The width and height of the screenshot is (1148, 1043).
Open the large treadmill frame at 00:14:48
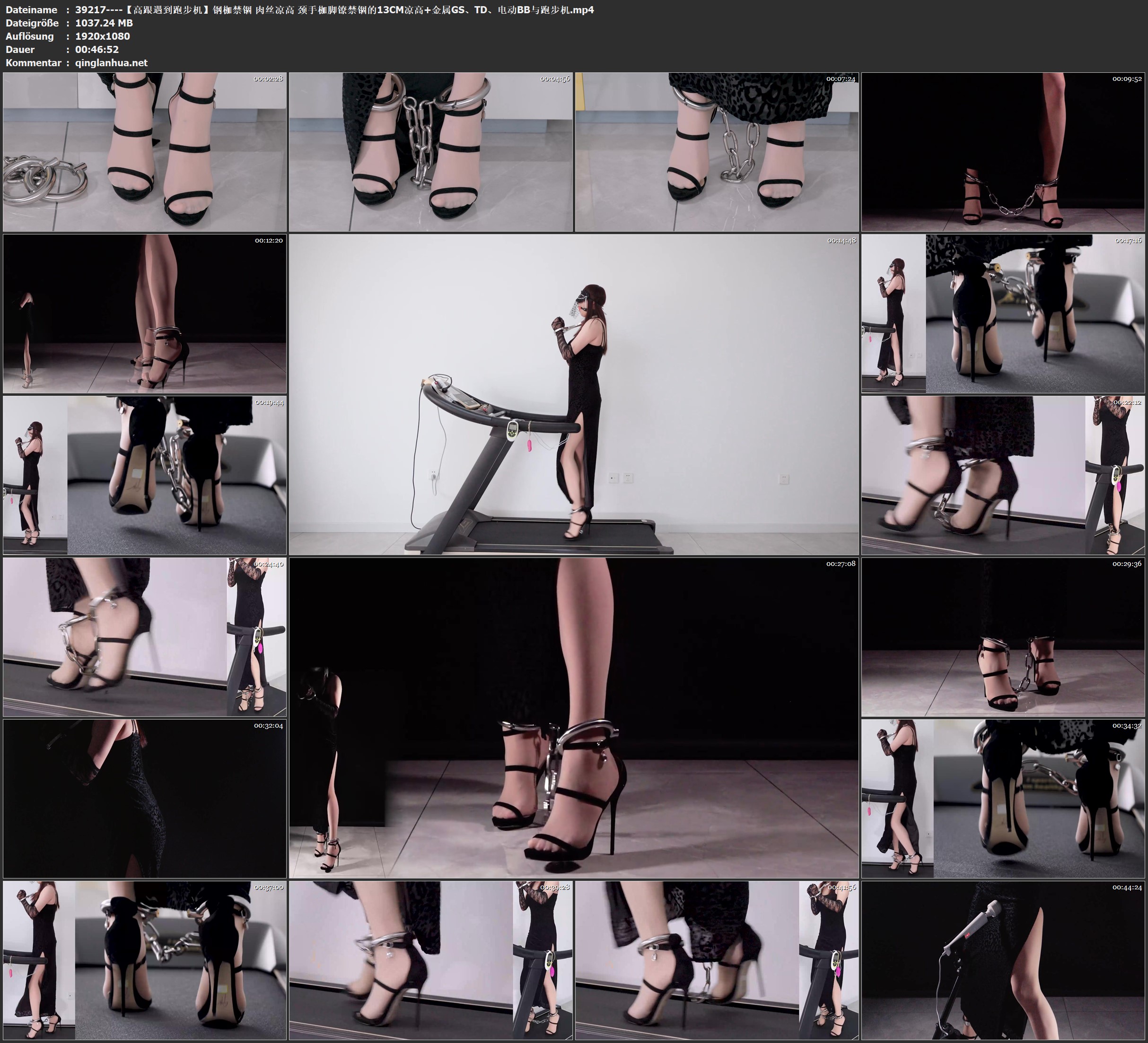(573, 394)
